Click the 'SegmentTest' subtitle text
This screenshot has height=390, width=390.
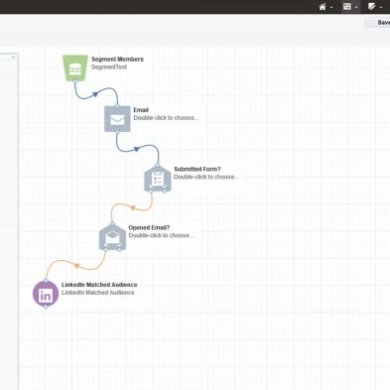pyautogui.click(x=109, y=67)
